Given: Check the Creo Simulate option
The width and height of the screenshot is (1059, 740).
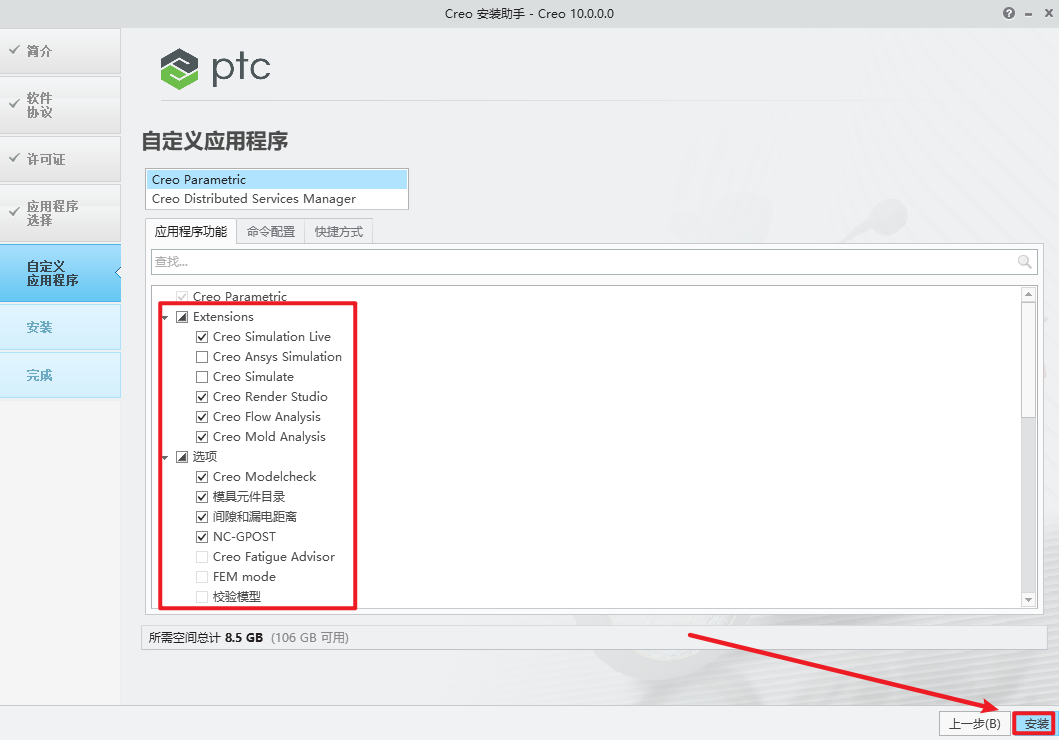Looking at the screenshot, I should 202,376.
